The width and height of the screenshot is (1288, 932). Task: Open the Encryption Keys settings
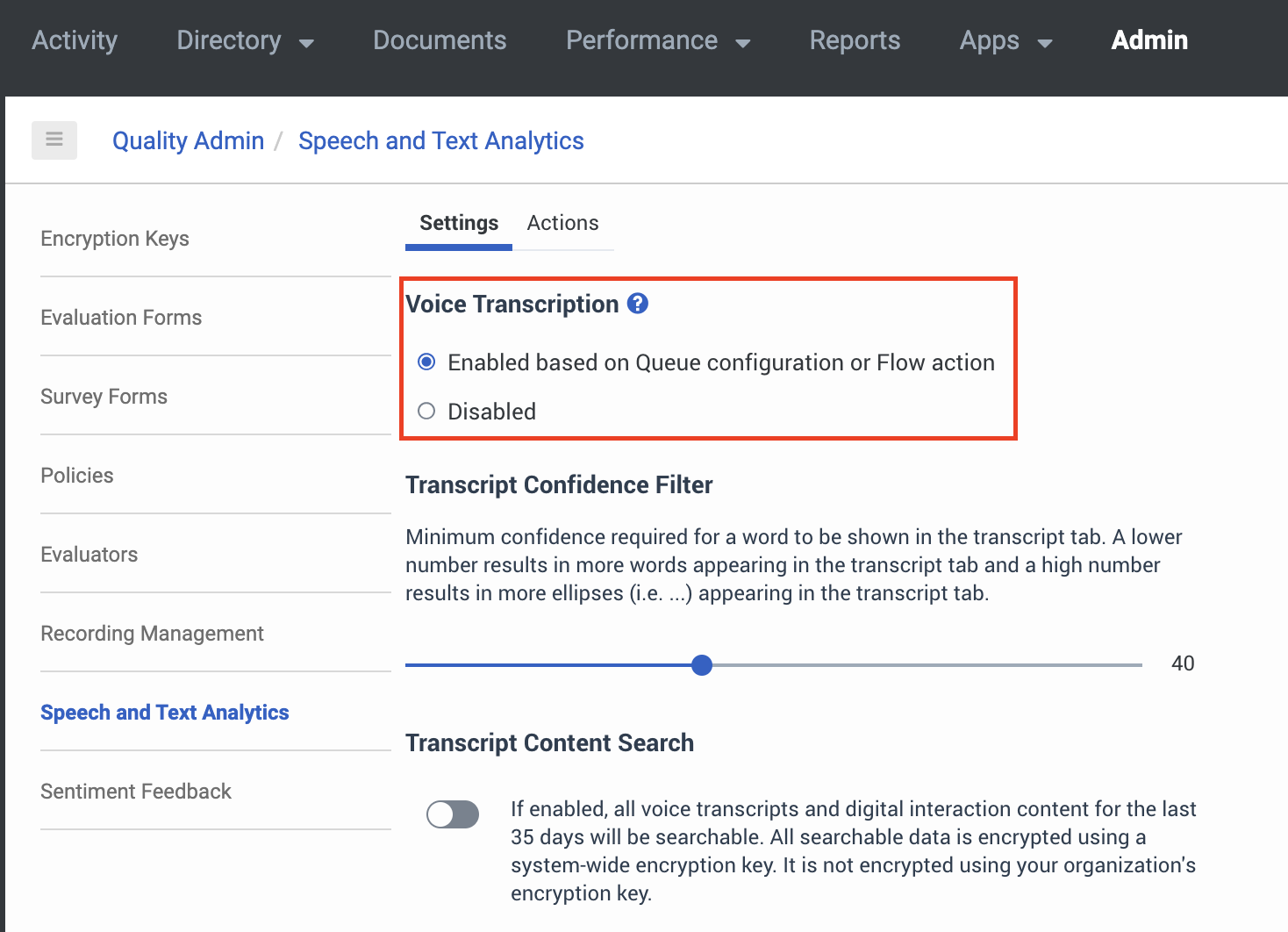pyautogui.click(x=115, y=239)
